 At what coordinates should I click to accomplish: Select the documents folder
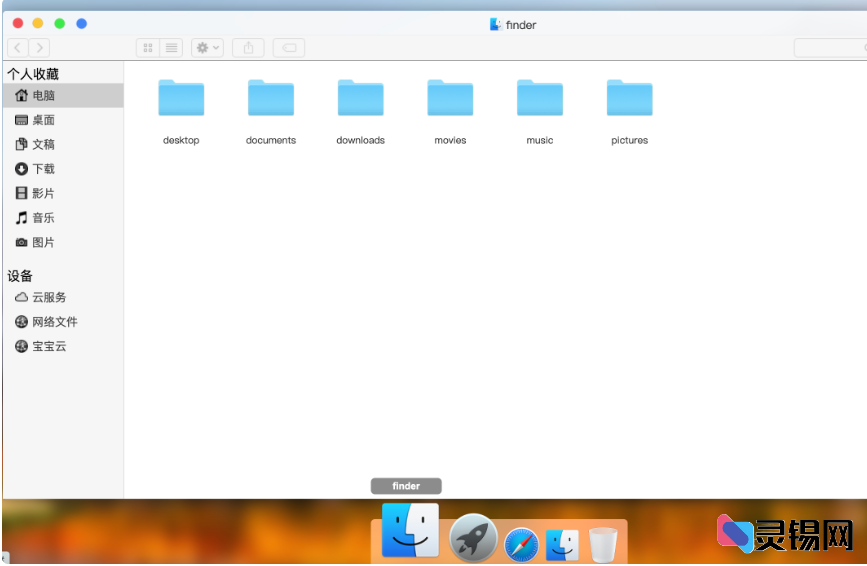coord(271,99)
